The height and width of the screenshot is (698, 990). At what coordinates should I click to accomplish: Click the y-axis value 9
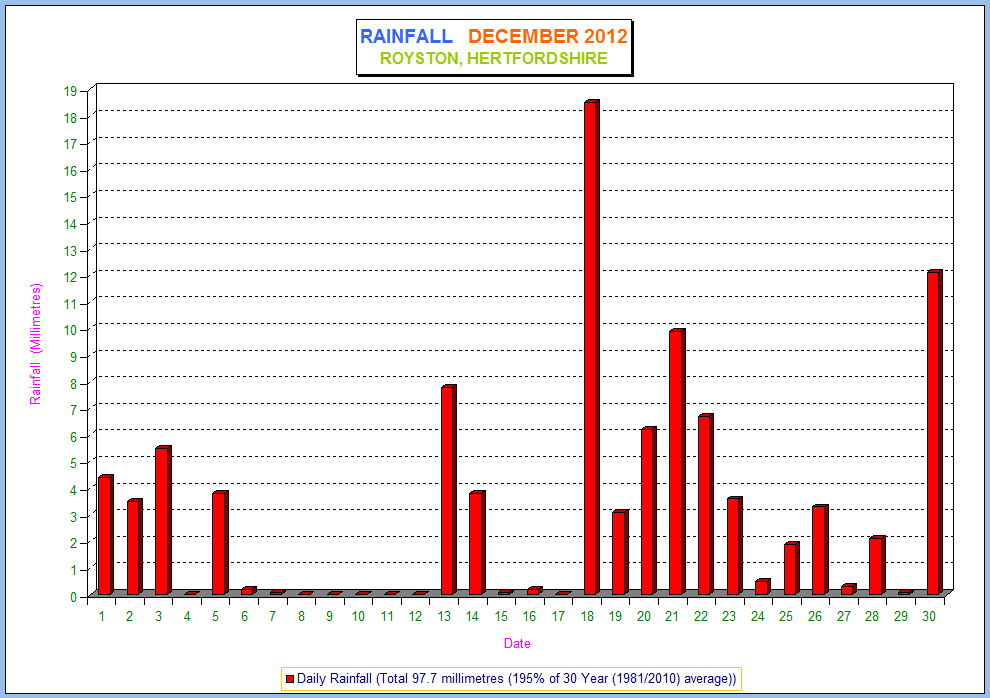click(74, 357)
